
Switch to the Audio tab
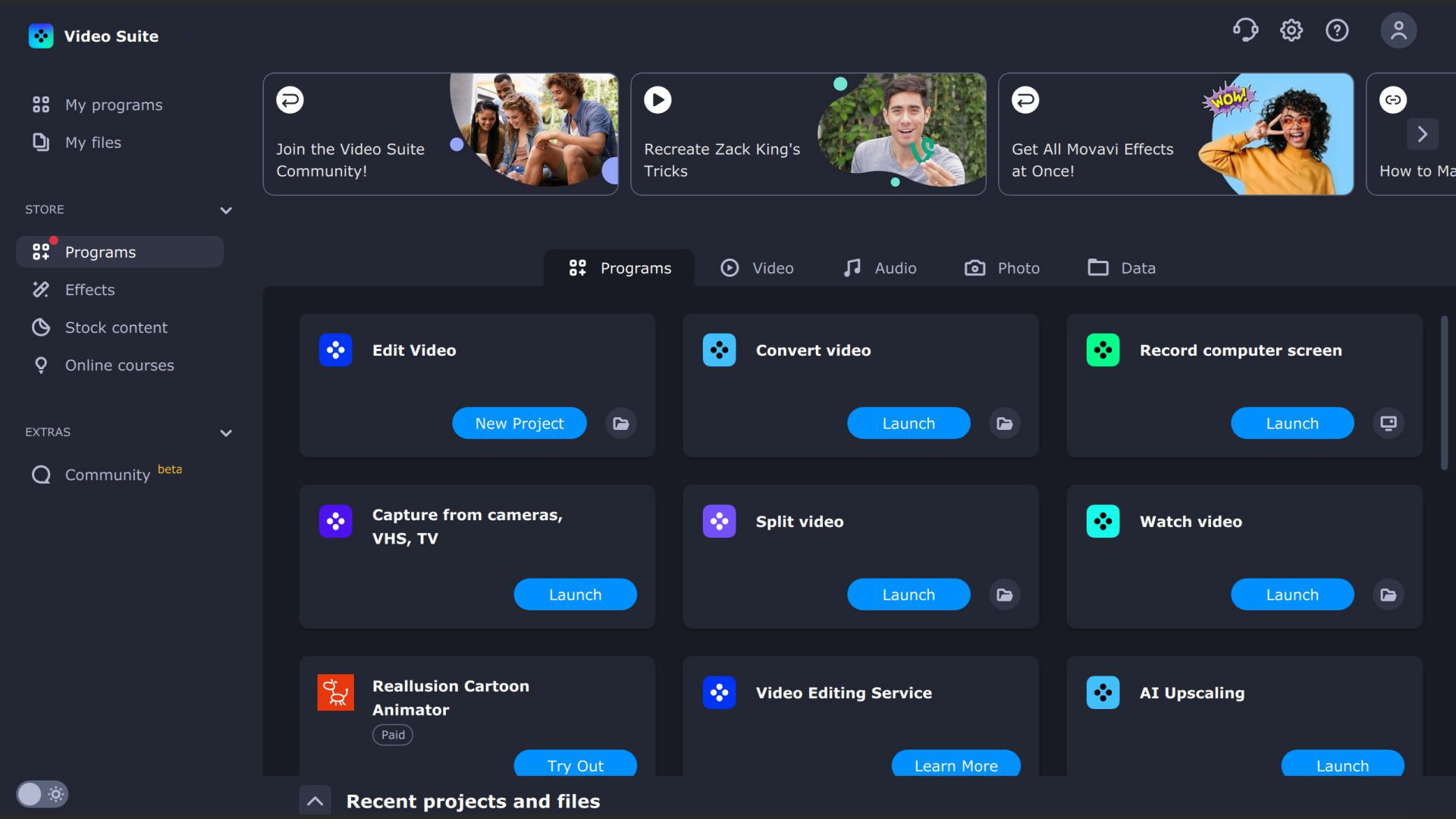tap(880, 268)
